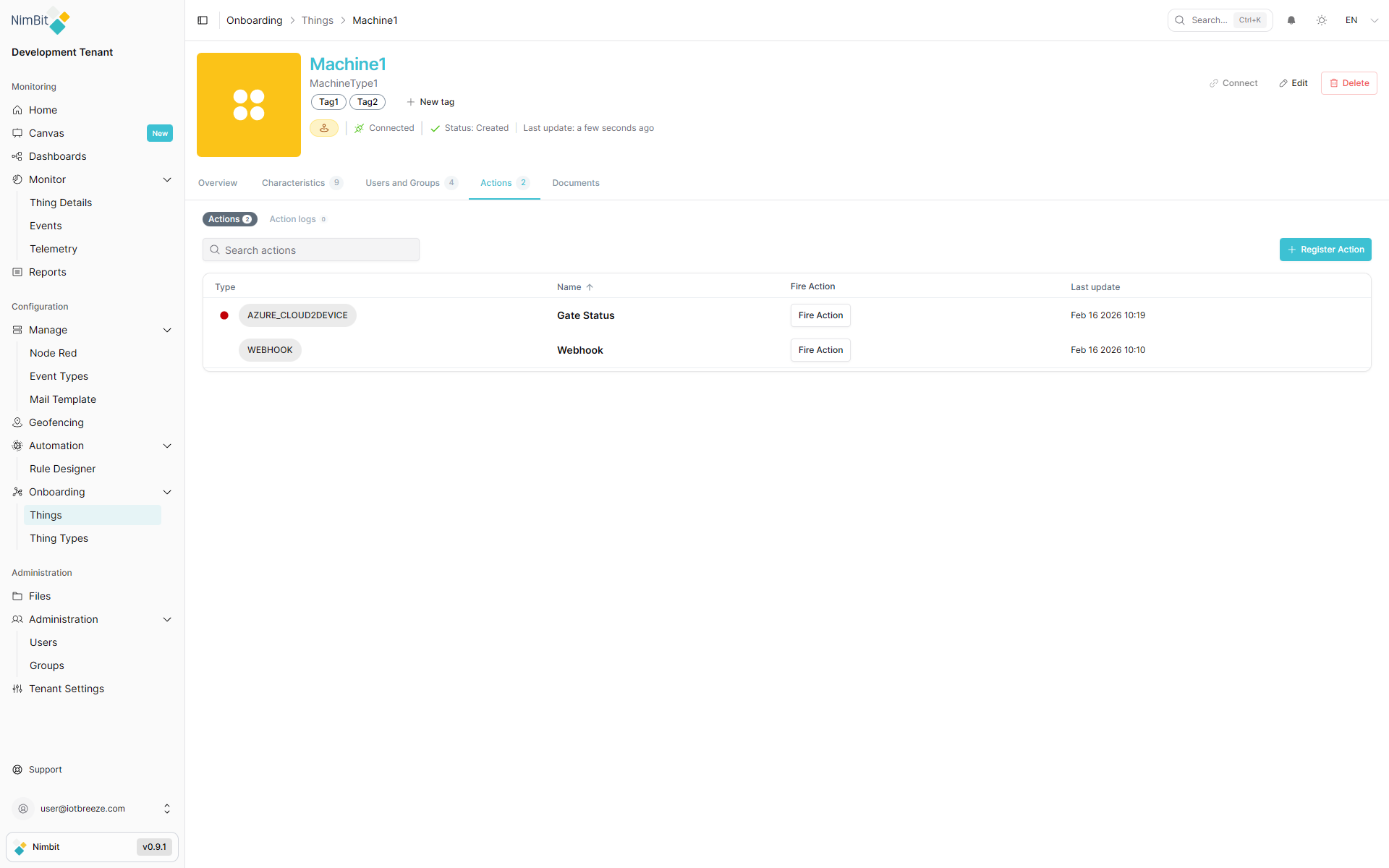The height and width of the screenshot is (868, 1389).
Task: Open Files under Administration
Action: 40,595
